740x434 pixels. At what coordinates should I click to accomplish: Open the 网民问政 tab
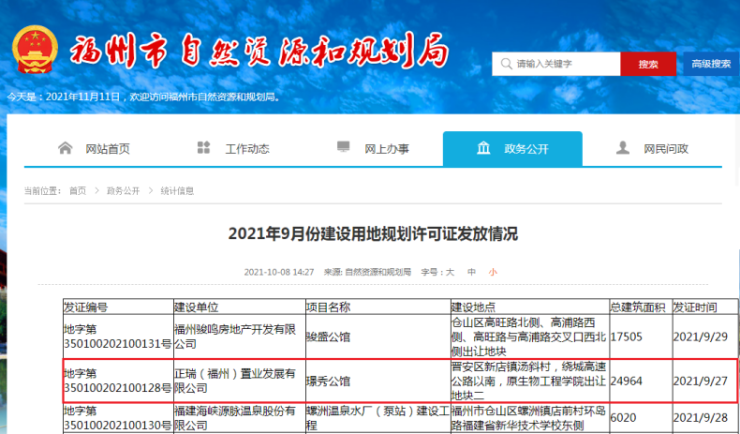click(652, 149)
